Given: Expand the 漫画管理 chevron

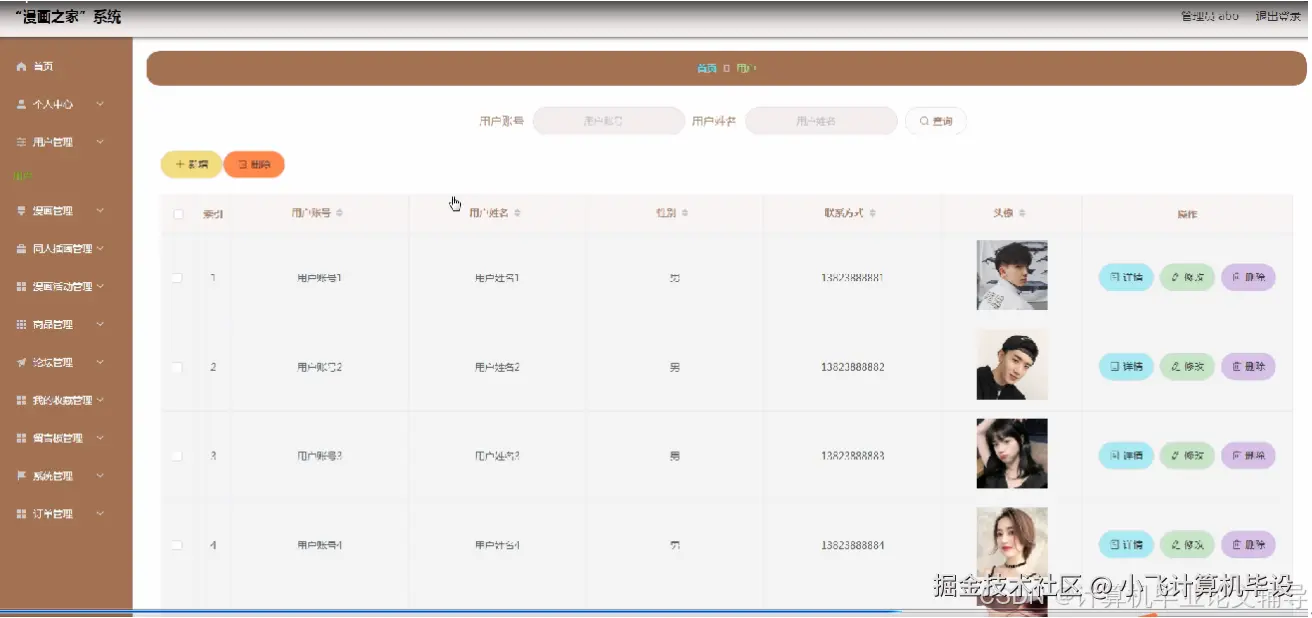Looking at the screenshot, I should [100, 211].
